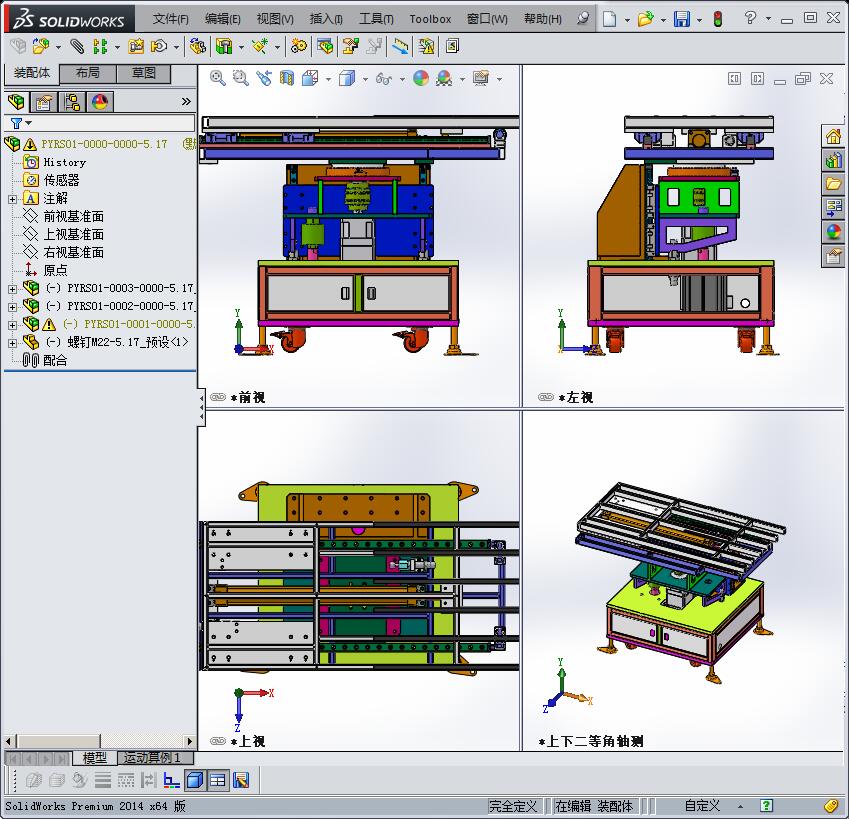849x819 pixels.
Task: Click the Bill of Materials icon
Action: (325, 47)
